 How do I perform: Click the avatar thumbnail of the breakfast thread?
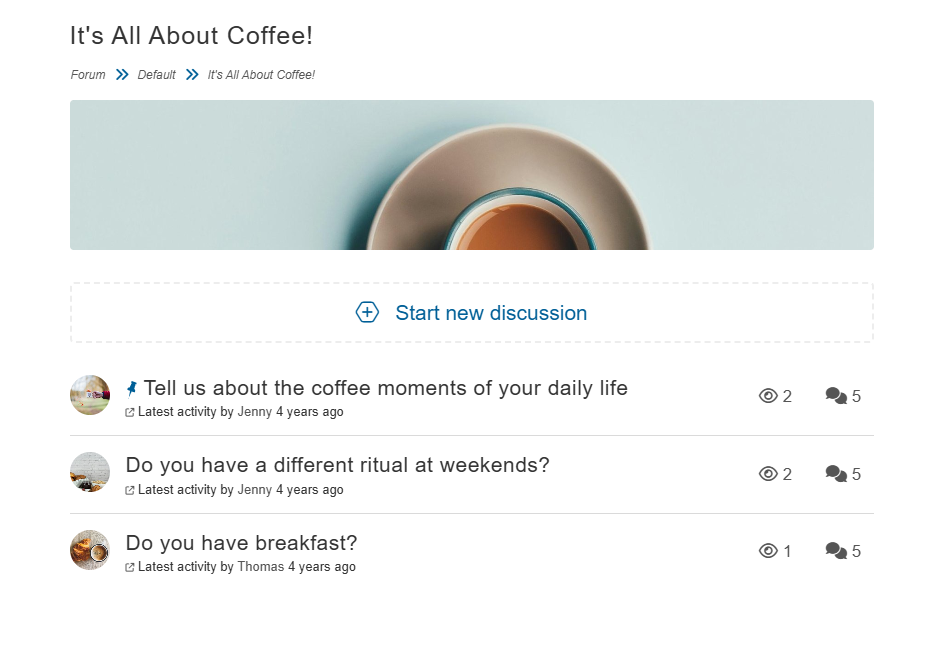[90, 550]
